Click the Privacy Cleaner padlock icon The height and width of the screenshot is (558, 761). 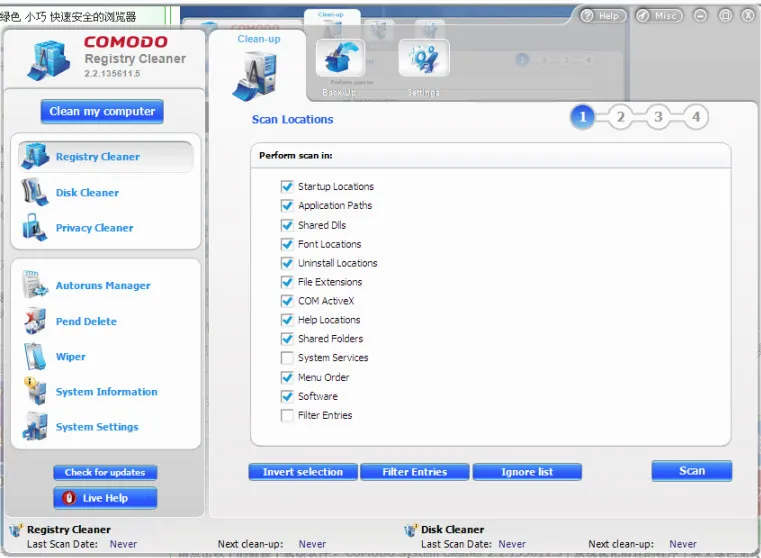tap(34, 227)
